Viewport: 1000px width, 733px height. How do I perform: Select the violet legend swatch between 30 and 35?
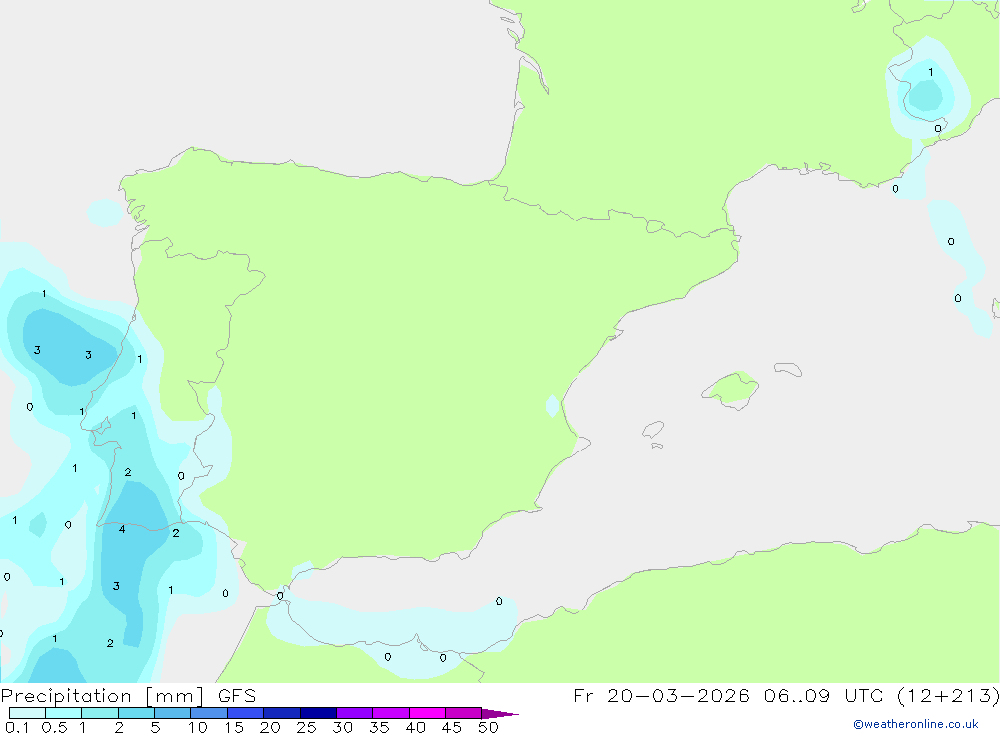tap(354, 713)
